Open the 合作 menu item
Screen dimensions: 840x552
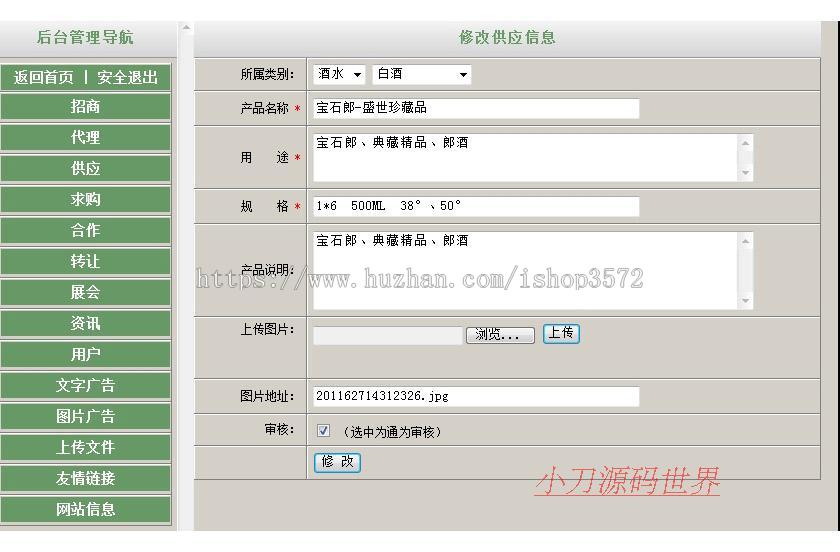(86, 230)
